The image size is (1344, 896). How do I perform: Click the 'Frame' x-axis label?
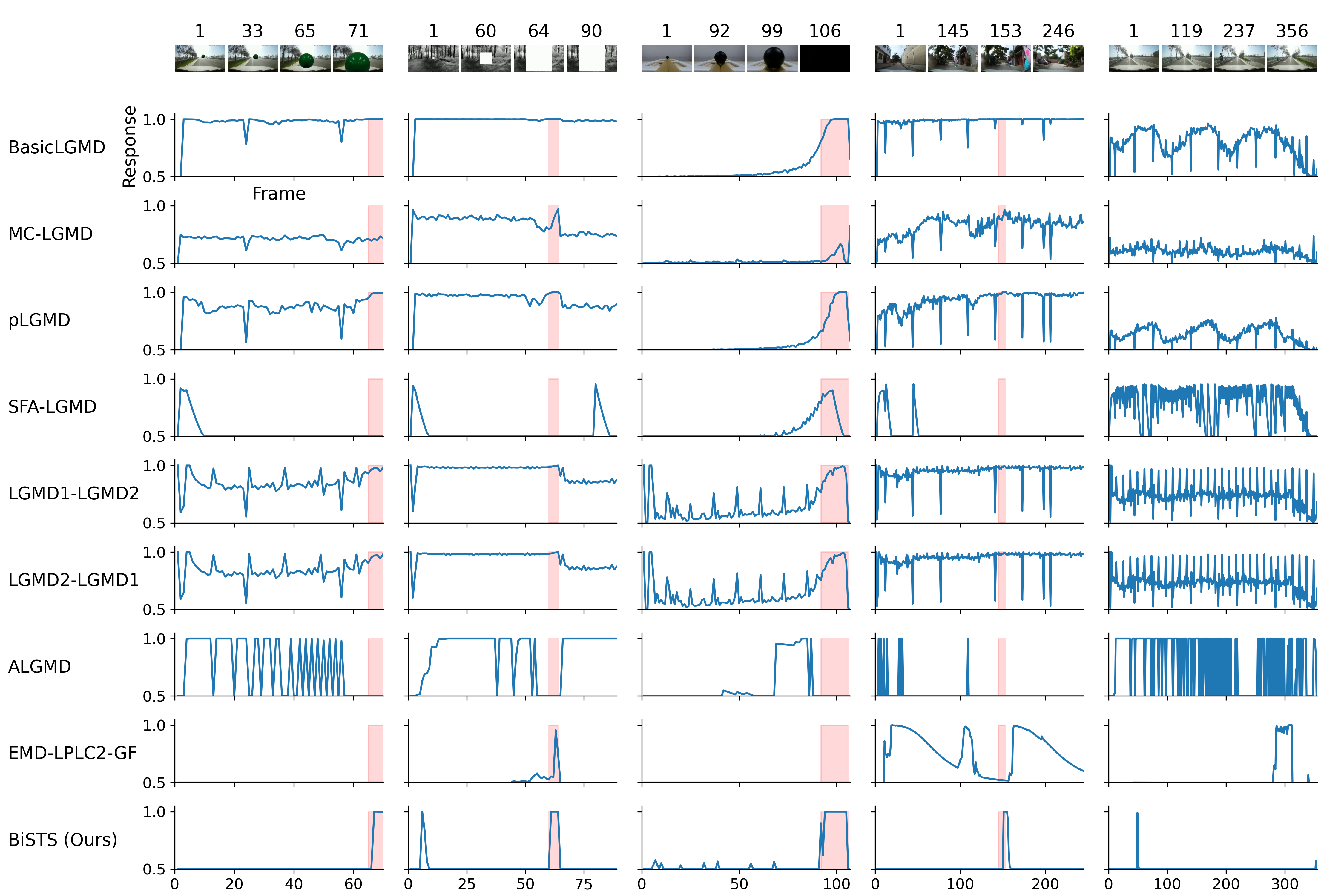pyautogui.click(x=279, y=194)
